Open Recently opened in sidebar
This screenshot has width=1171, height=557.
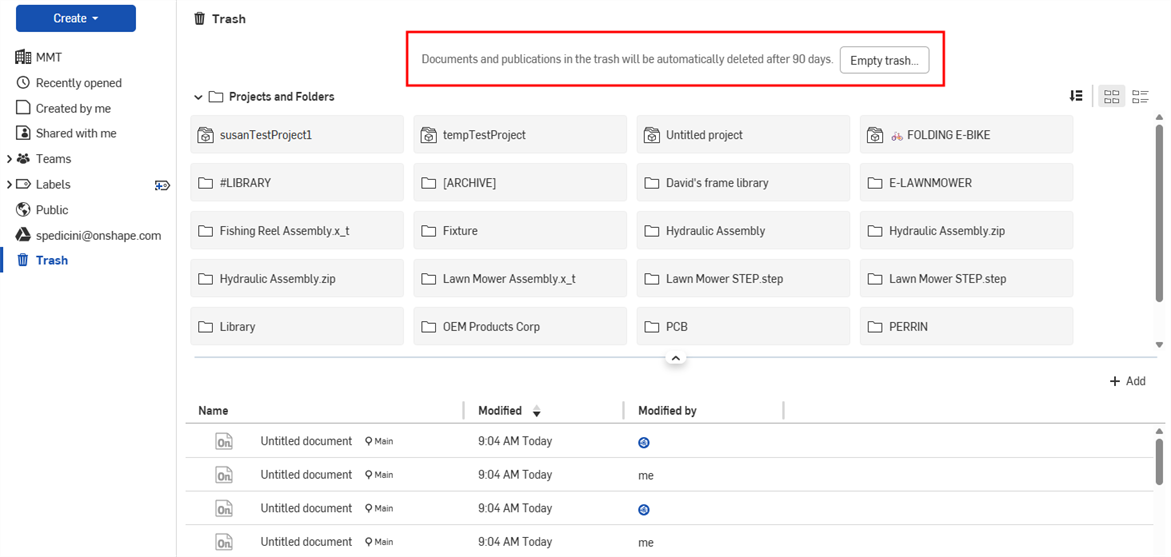pos(78,83)
